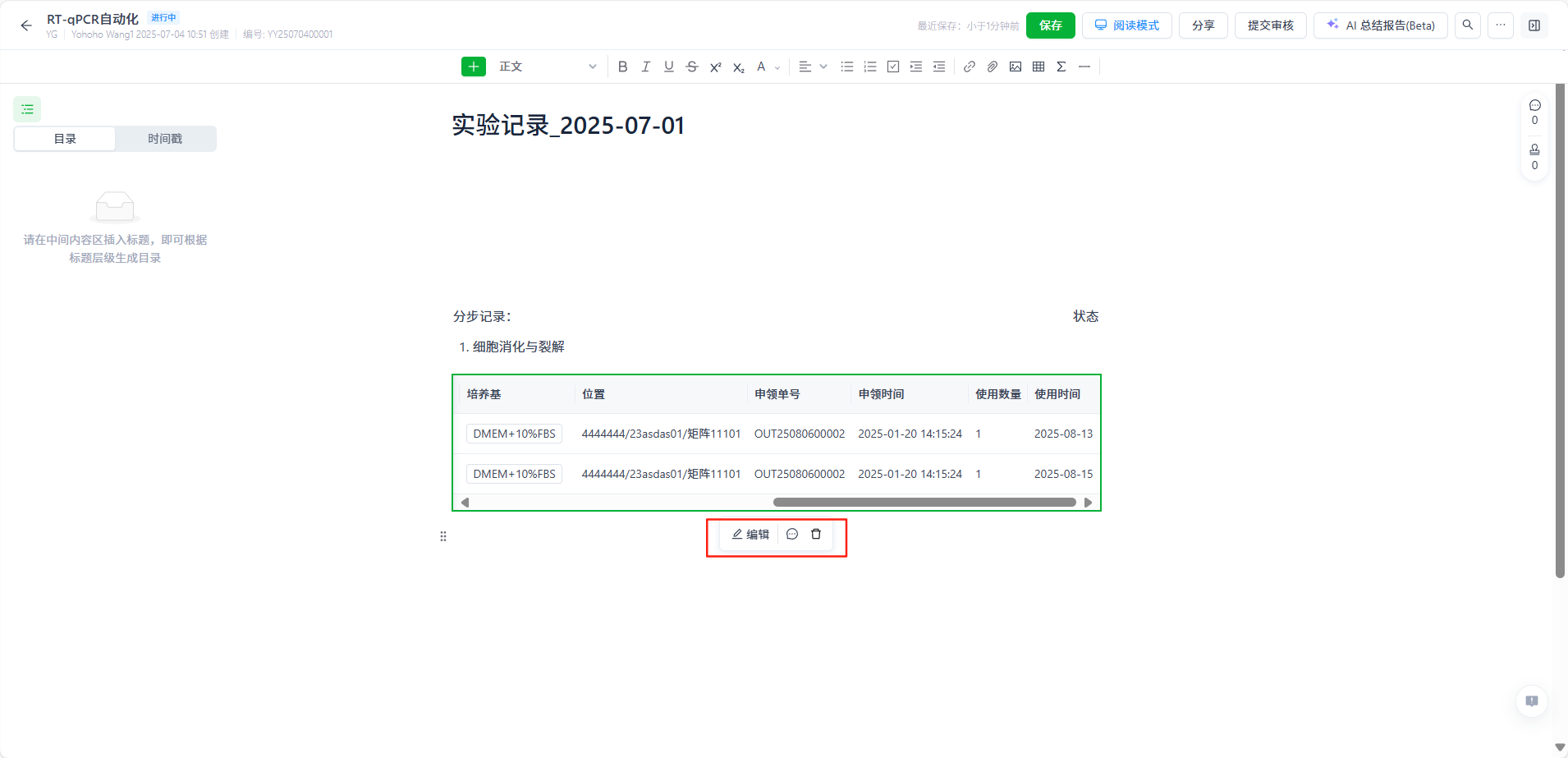Toggle bold formatting in toolbar

coord(622,67)
